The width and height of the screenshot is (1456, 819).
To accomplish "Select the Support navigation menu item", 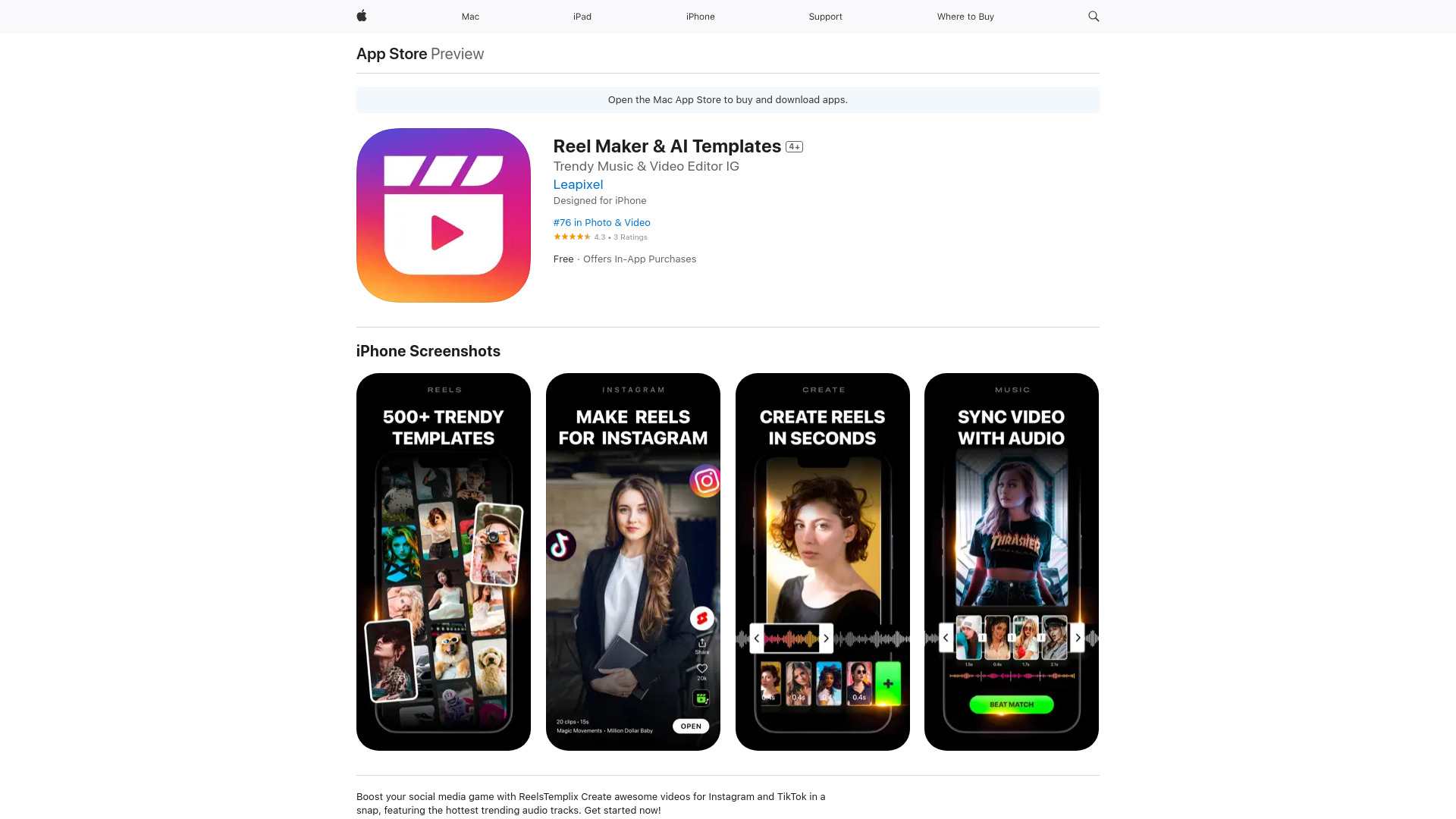I will 825,16.
